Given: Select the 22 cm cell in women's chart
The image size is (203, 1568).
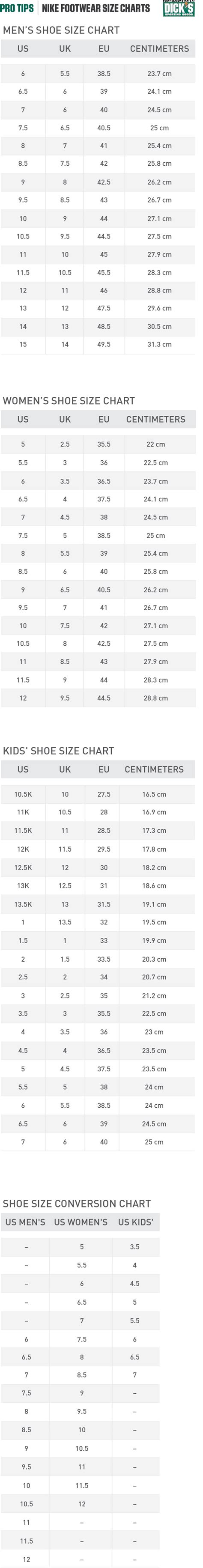Looking at the screenshot, I should [x=155, y=444].
